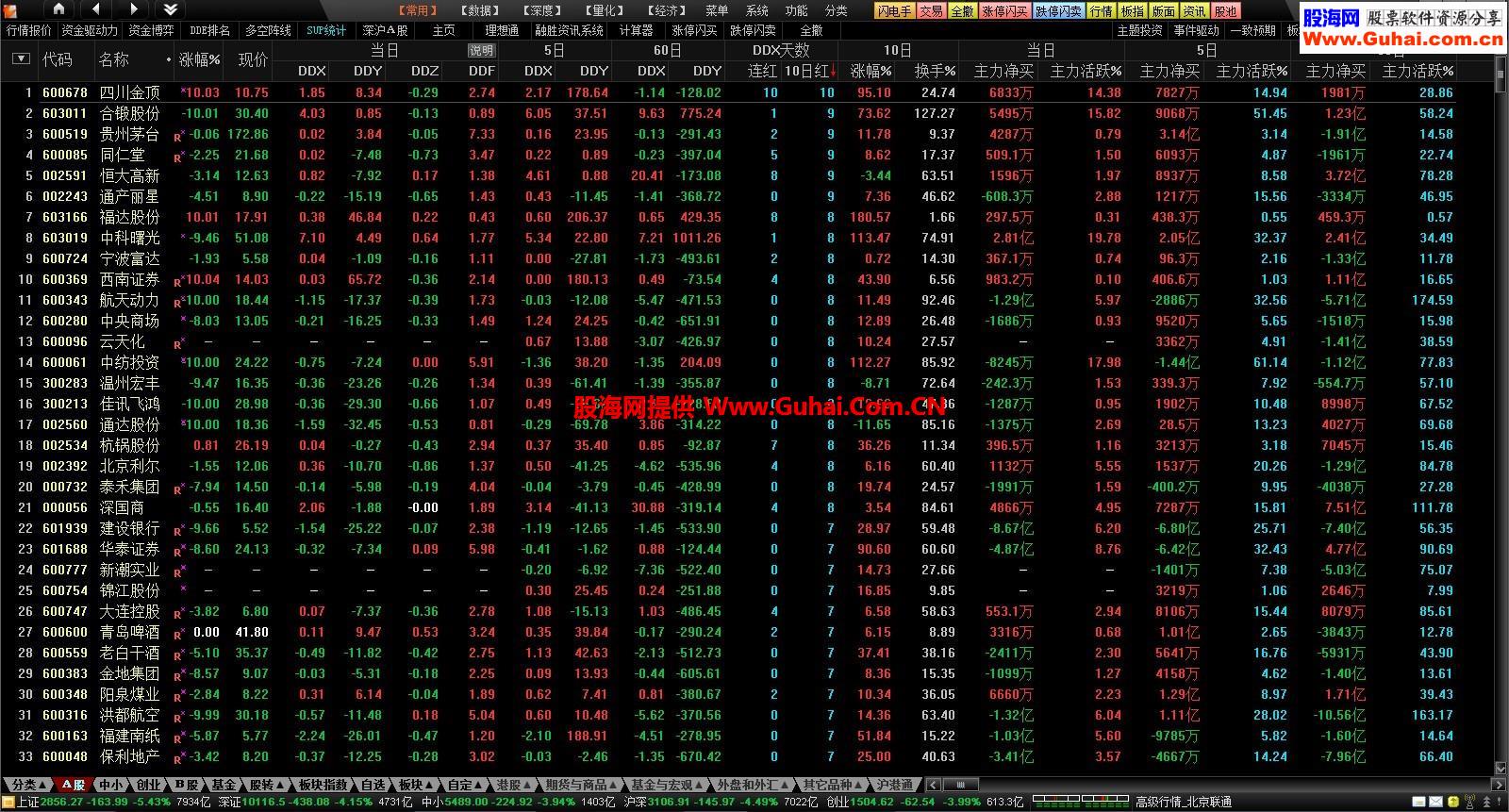The image size is (1509, 812).
Task: Go to the home icon in toolbar
Action: (58, 9)
